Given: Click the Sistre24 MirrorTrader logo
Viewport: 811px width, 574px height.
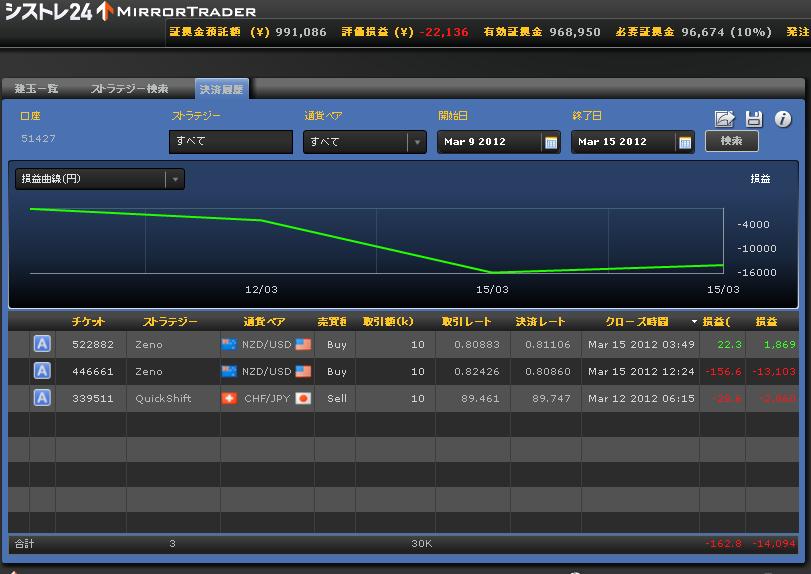Looking at the screenshot, I should pos(130,12).
